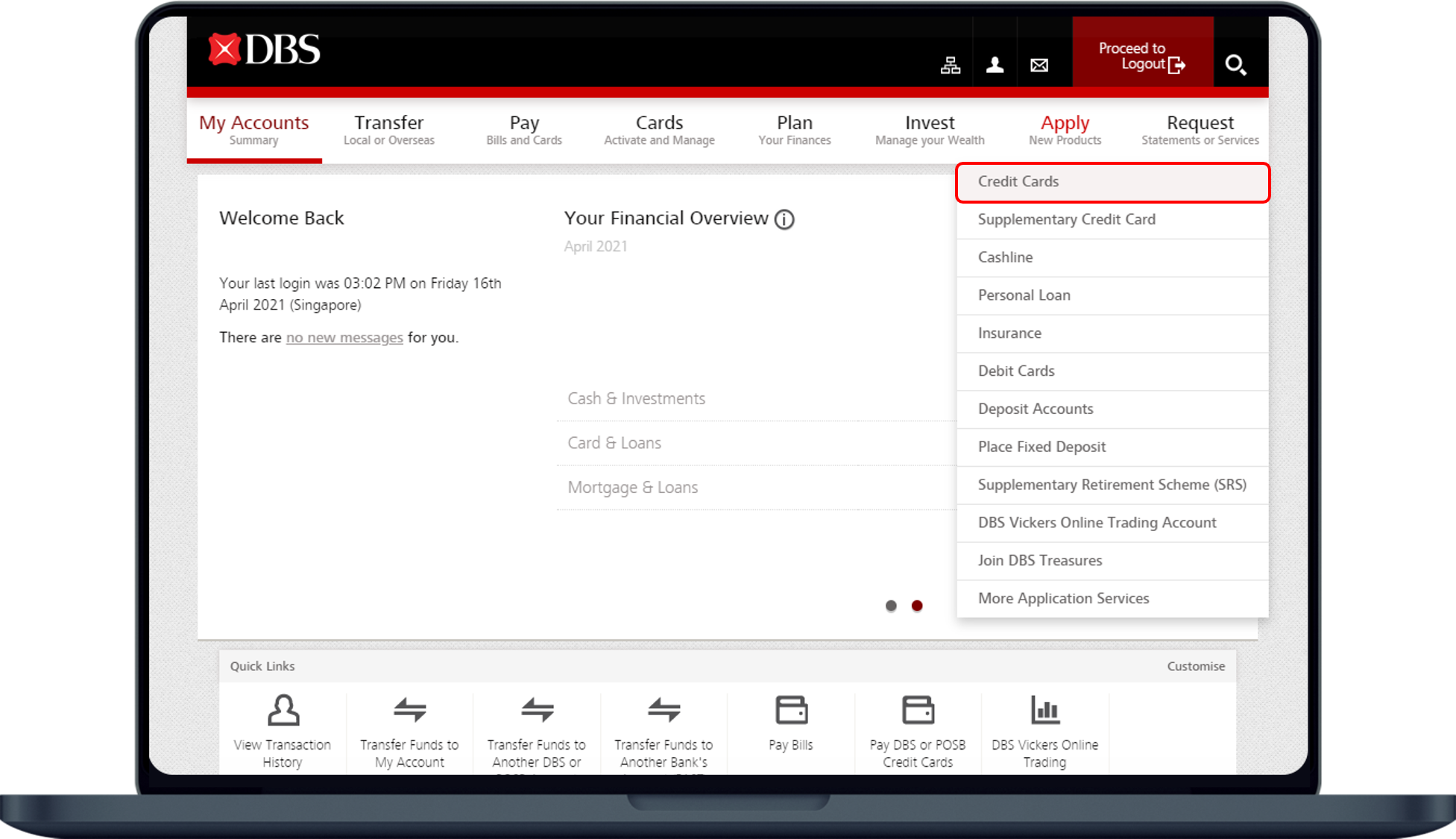Expand the Cash & Investments row

tap(636, 399)
